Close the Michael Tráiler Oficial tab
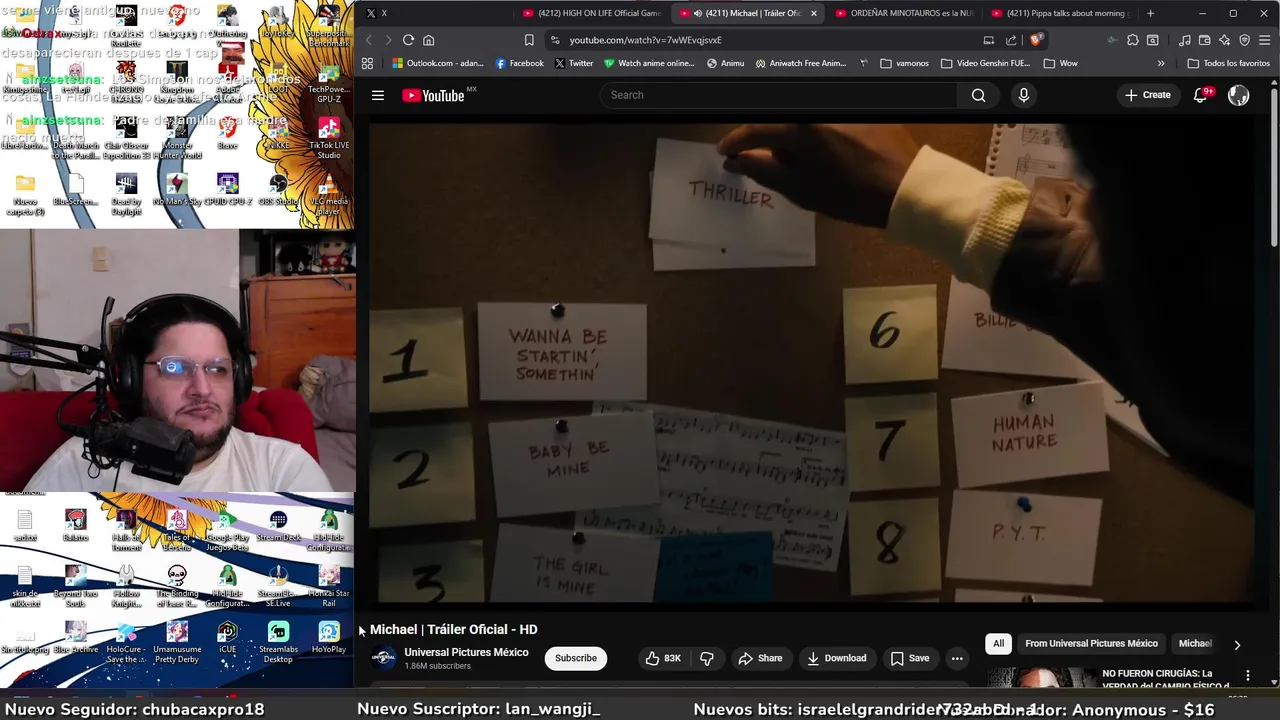Screen dimensions: 1280x720 [x=814, y=13]
